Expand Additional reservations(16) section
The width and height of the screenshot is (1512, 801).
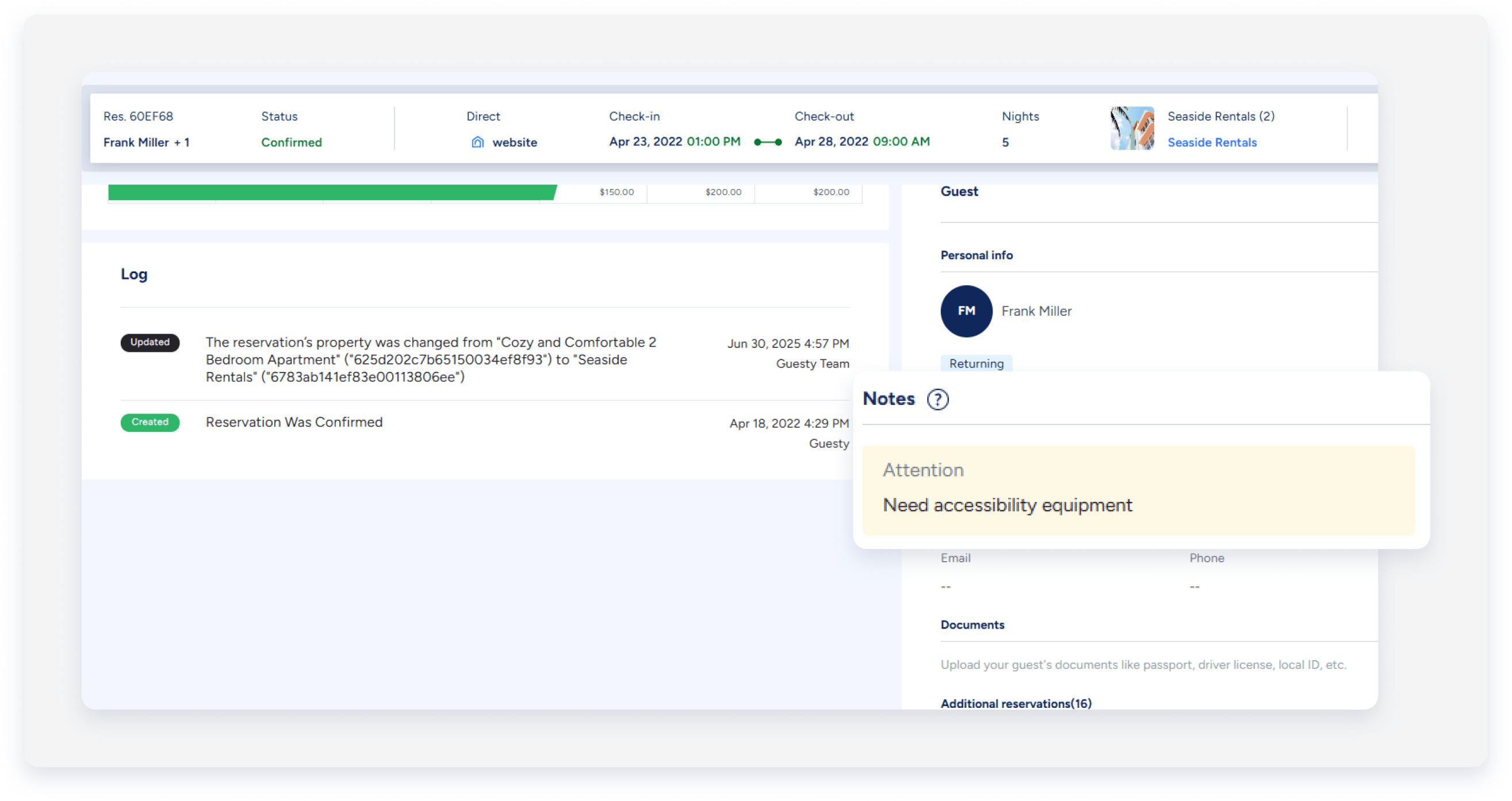[x=1016, y=703]
